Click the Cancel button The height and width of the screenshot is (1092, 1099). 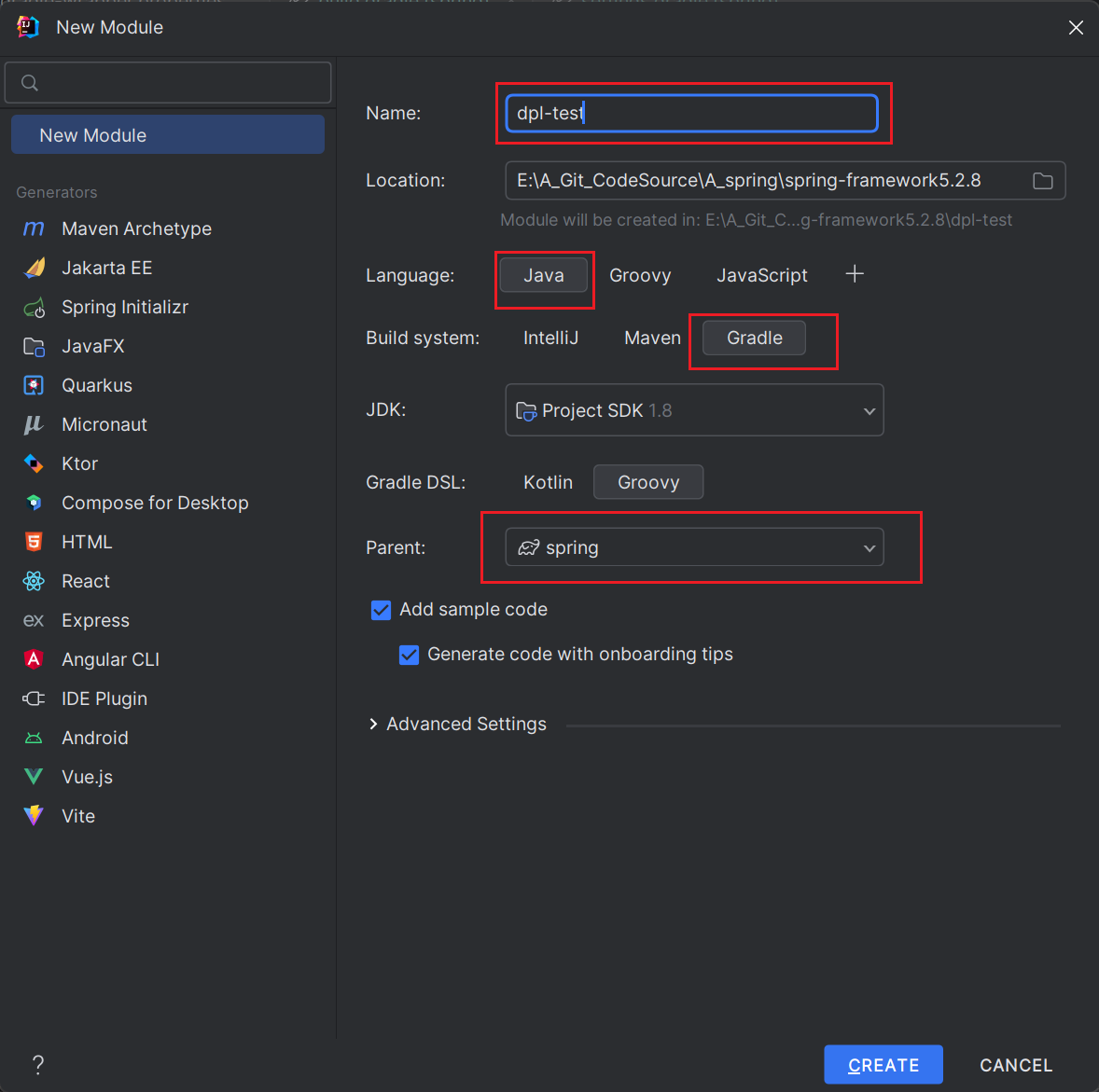point(1016,1065)
